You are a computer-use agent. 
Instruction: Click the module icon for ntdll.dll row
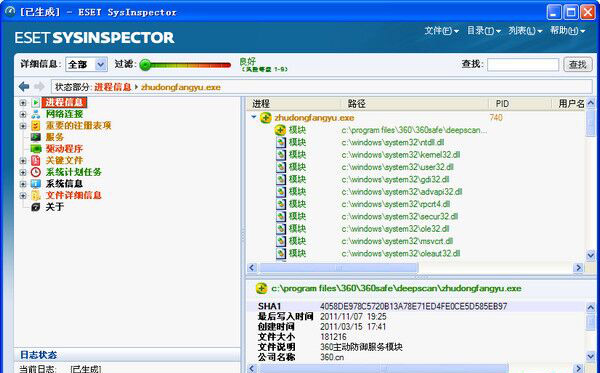pos(281,143)
